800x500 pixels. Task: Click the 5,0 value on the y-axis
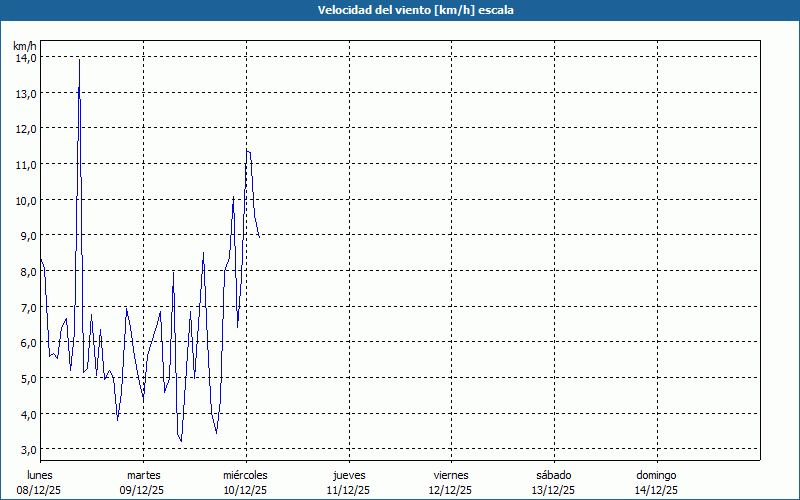pyautogui.click(x=28, y=379)
